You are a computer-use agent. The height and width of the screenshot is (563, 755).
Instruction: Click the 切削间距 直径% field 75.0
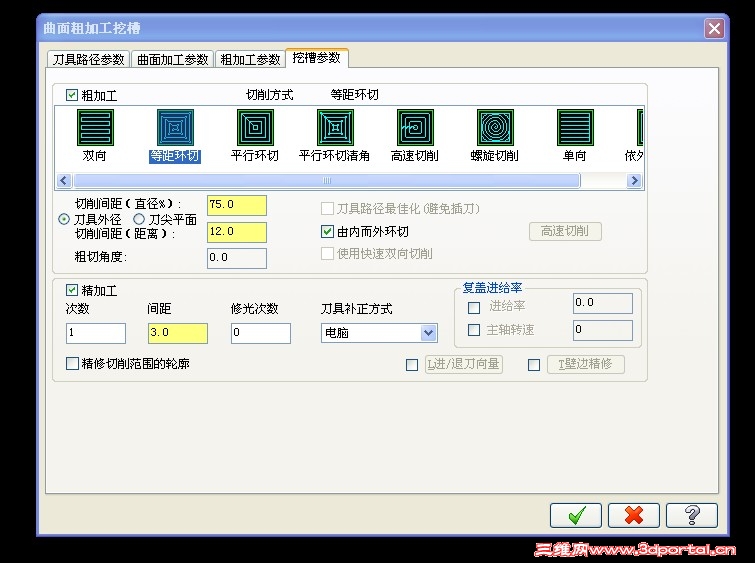click(237, 205)
